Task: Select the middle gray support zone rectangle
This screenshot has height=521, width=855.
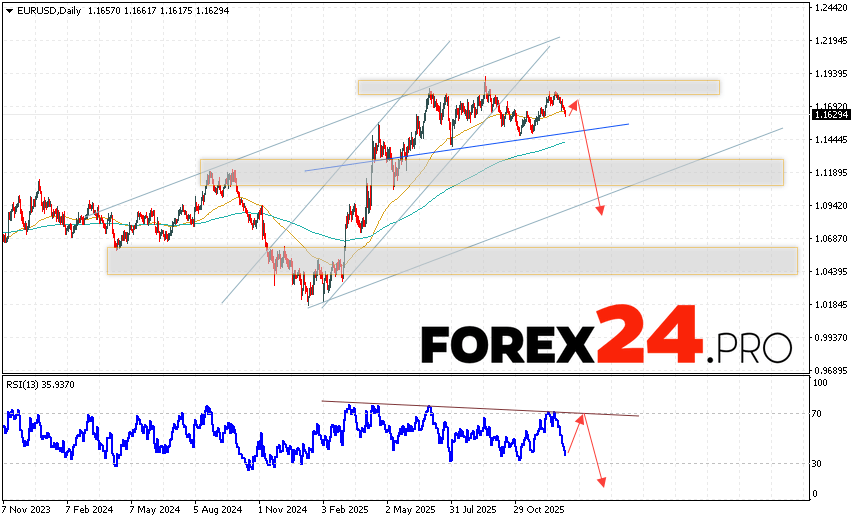Action: (x=490, y=172)
